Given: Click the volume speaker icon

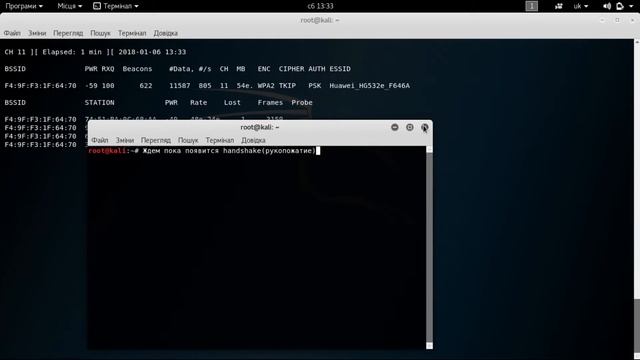Looking at the screenshot, I should 607,6.
